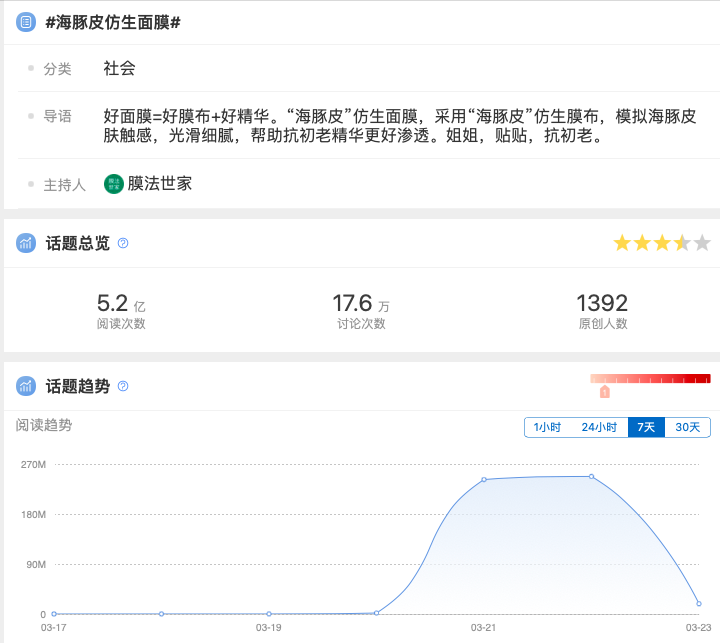Click the heat level marker under the red bar
This screenshot has width=720, height=643.
click(604, 392)
